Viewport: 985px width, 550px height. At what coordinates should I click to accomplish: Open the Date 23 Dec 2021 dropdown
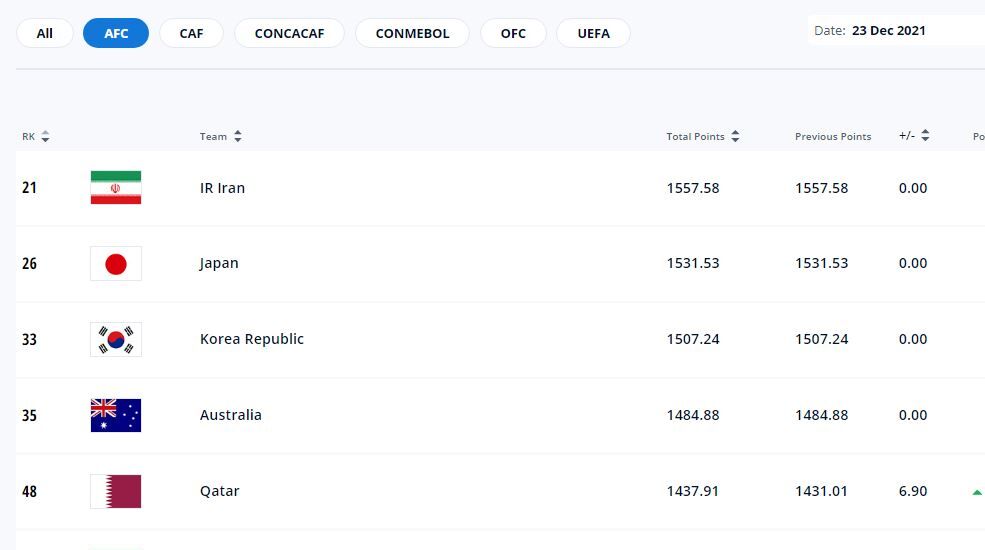[895, 31]
